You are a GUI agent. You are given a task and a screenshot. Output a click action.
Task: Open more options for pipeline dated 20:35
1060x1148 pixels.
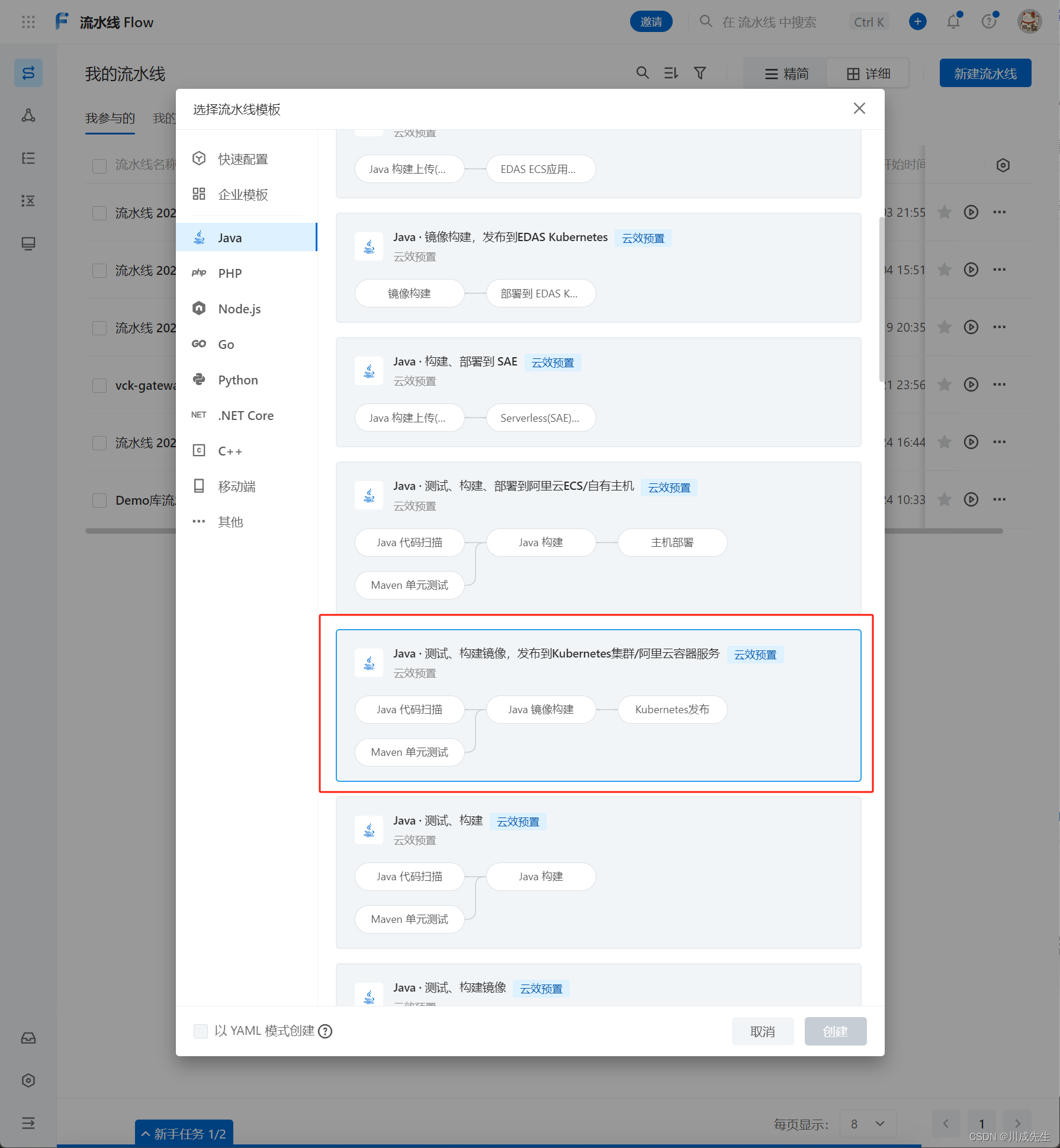(1000, 327)
